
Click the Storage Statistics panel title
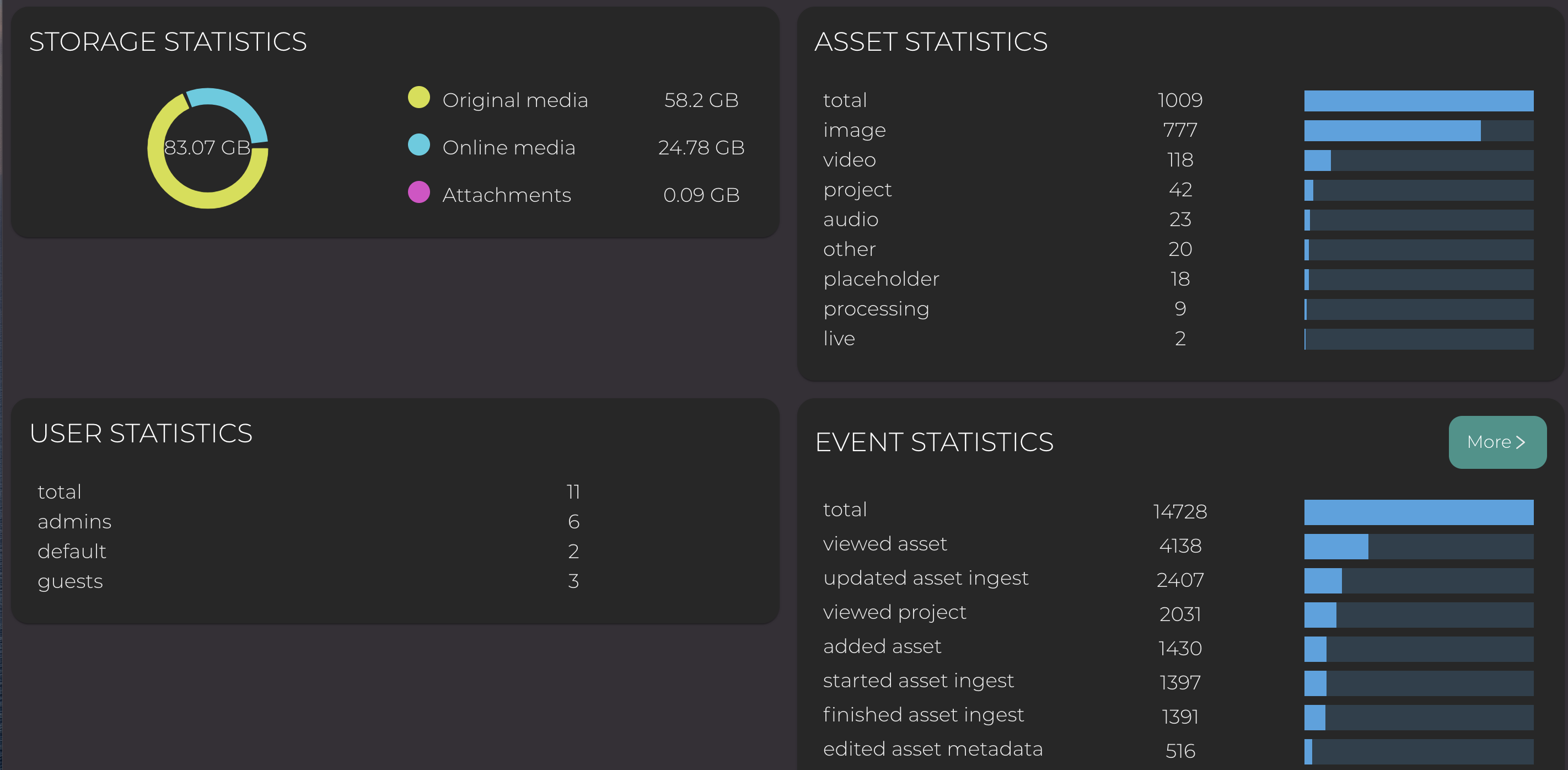pos(168,42)
